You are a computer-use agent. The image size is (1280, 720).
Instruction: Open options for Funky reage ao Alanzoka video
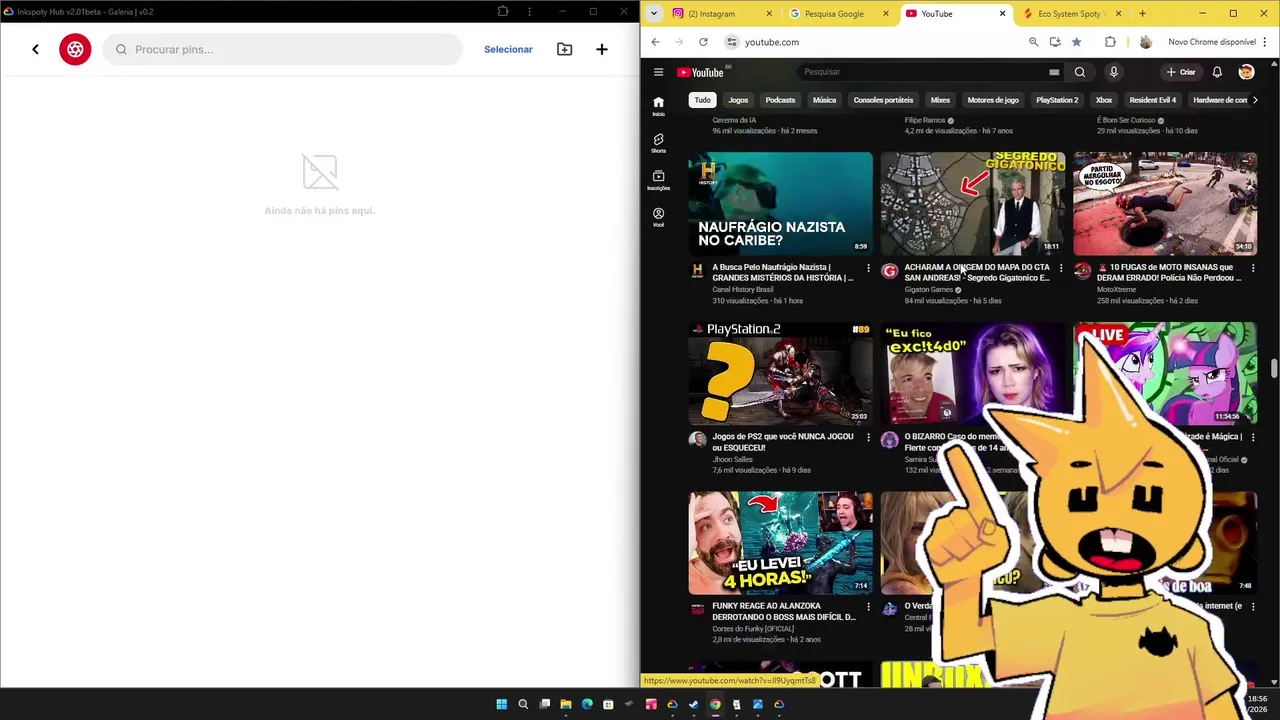[x=868, y=607]
